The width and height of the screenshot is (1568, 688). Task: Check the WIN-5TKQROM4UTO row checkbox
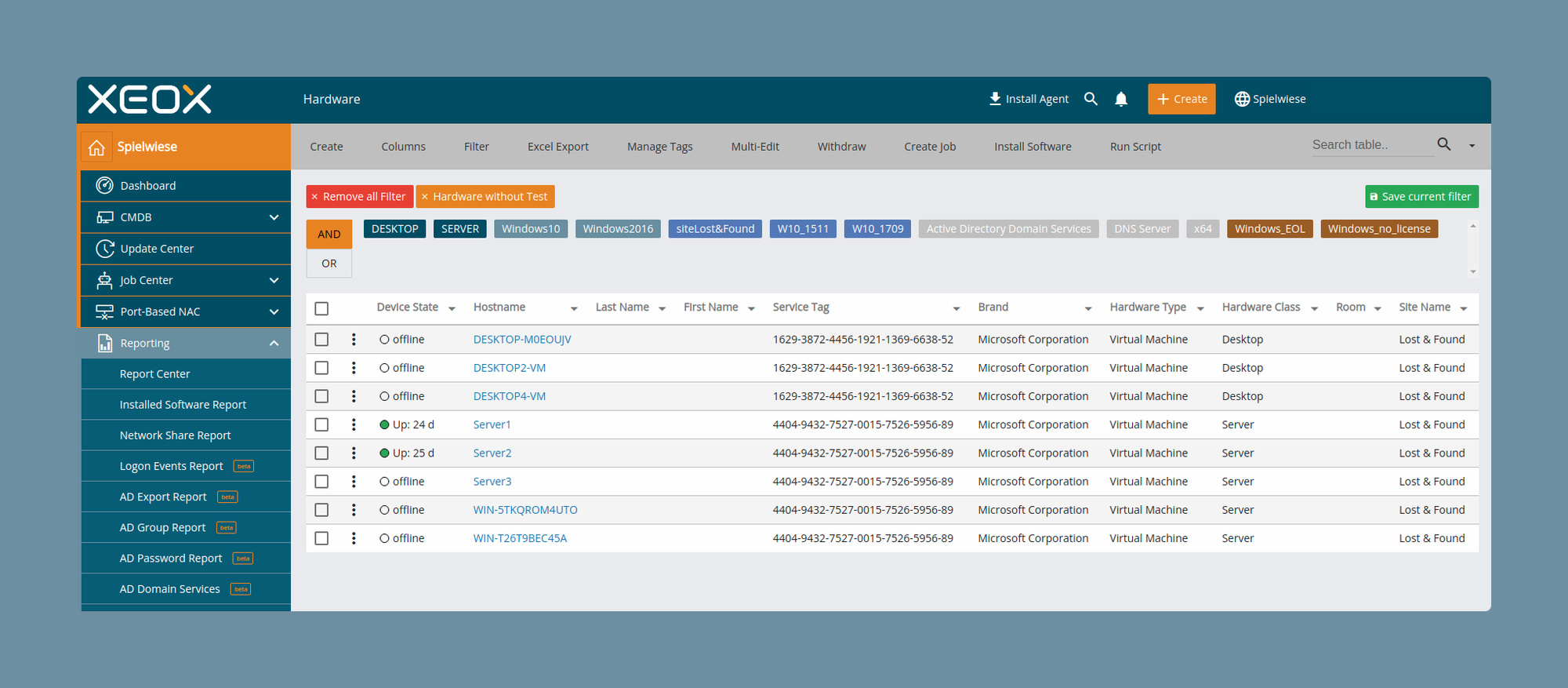tap(321, 510)
